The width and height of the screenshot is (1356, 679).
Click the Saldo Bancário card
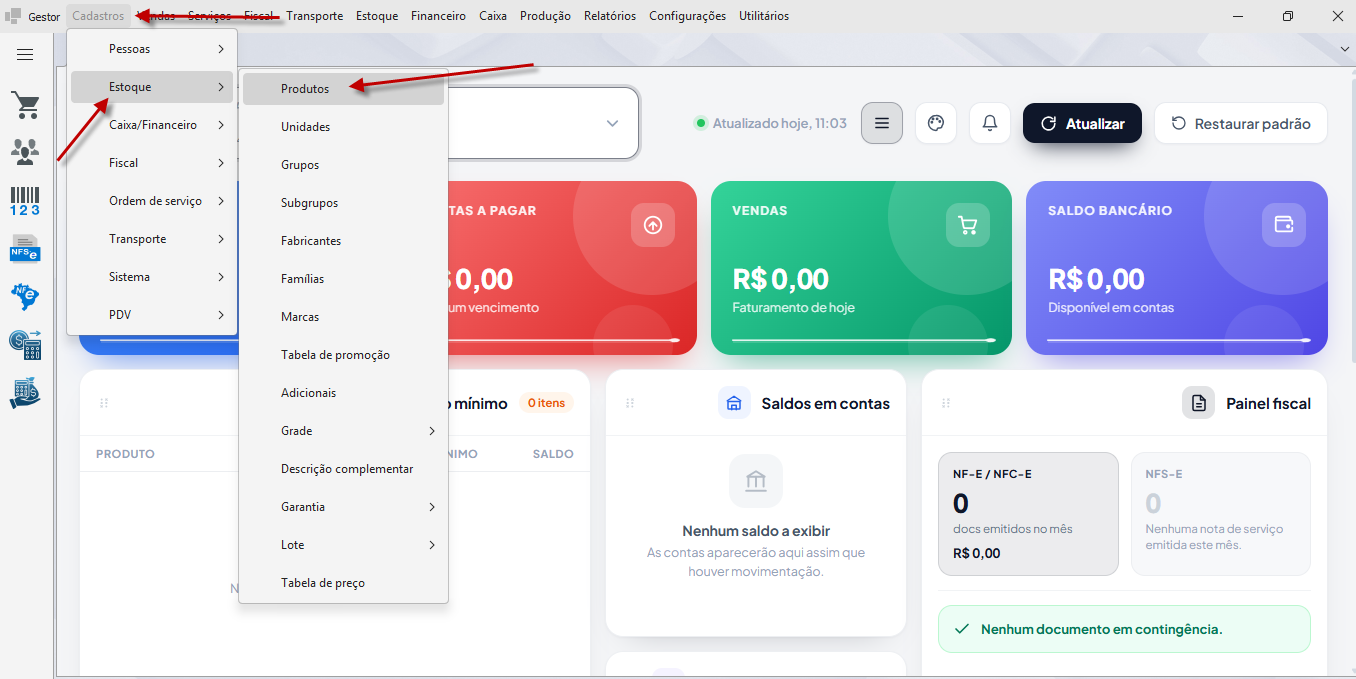(x=1177, y=267)
